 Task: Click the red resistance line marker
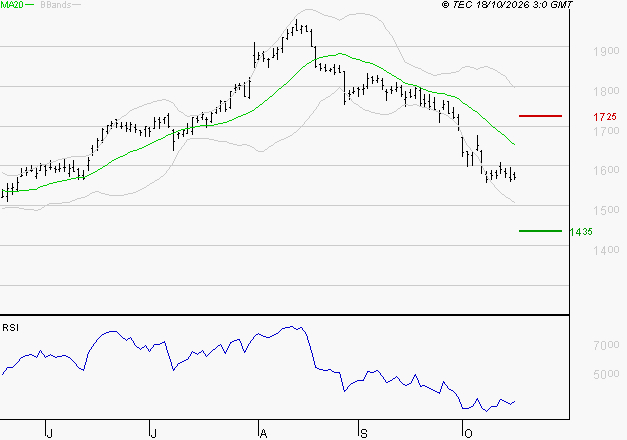tap(540, 116)
